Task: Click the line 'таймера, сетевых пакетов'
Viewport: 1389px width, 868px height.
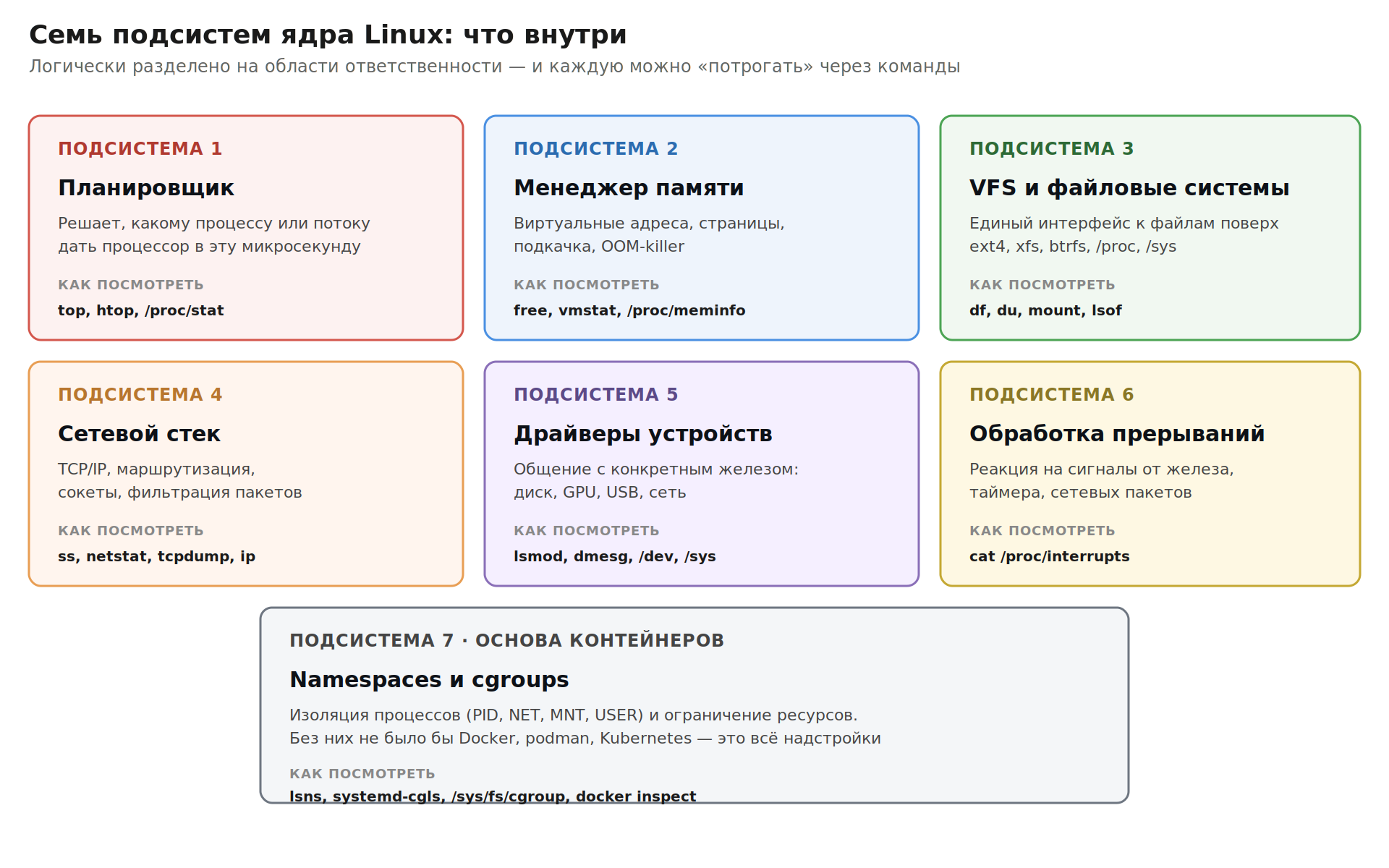Action: coord(1080,493)
